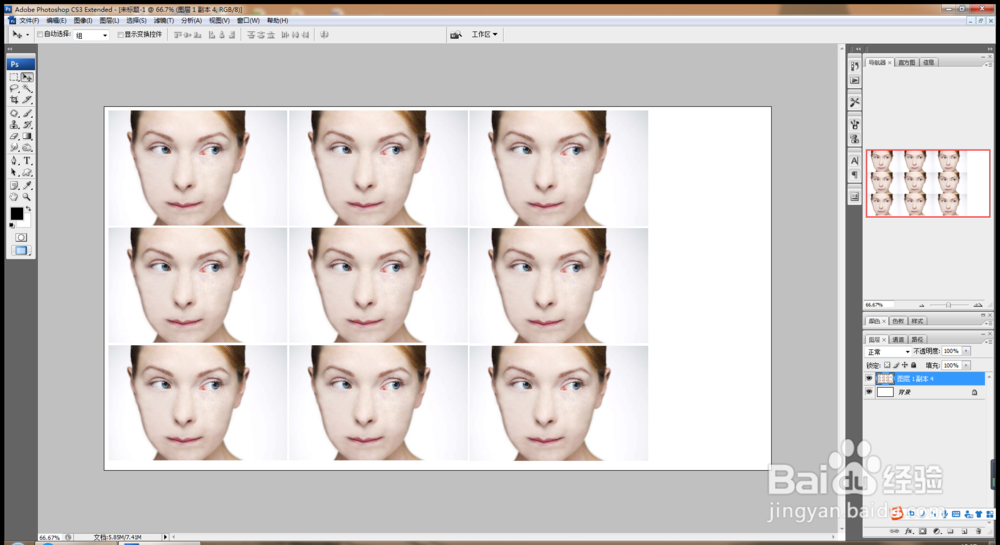The image size is (1000, 545).
Task: Choose the Horizontal Type tool
Action: tap(28, 160)
